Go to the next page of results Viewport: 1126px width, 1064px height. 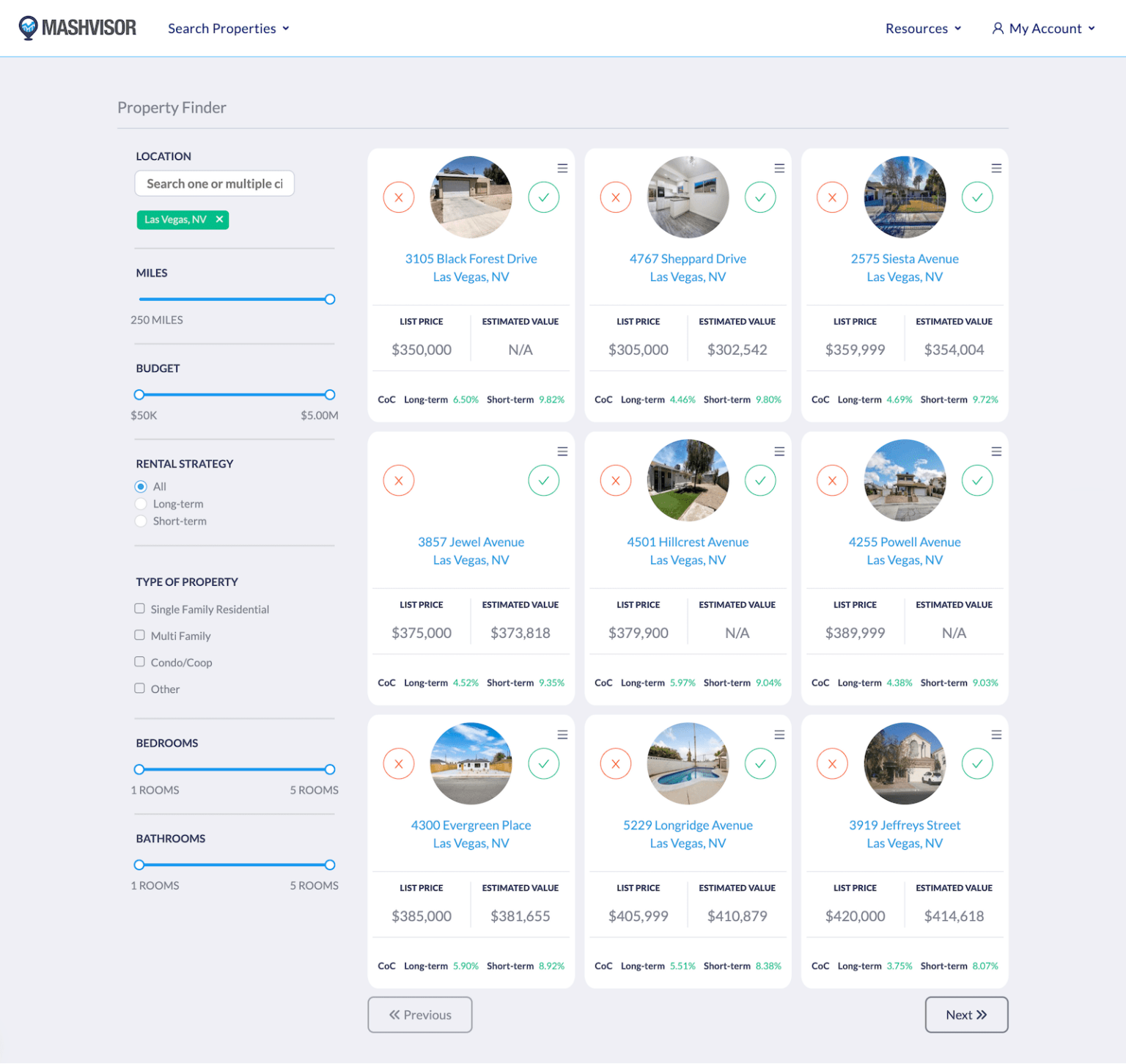click(x=966, y=1015)
